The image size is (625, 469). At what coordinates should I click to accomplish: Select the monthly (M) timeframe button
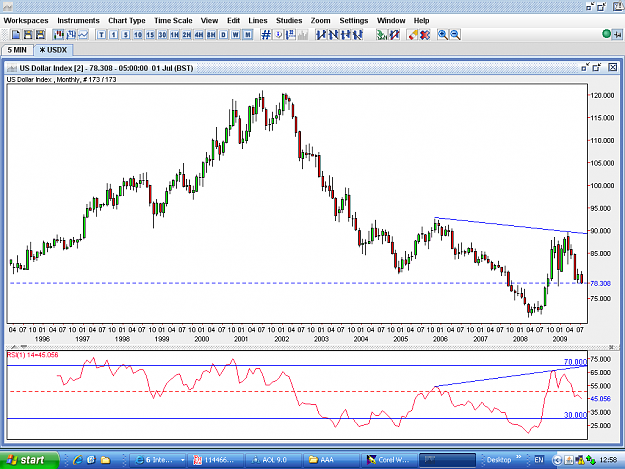coord(248,35)
